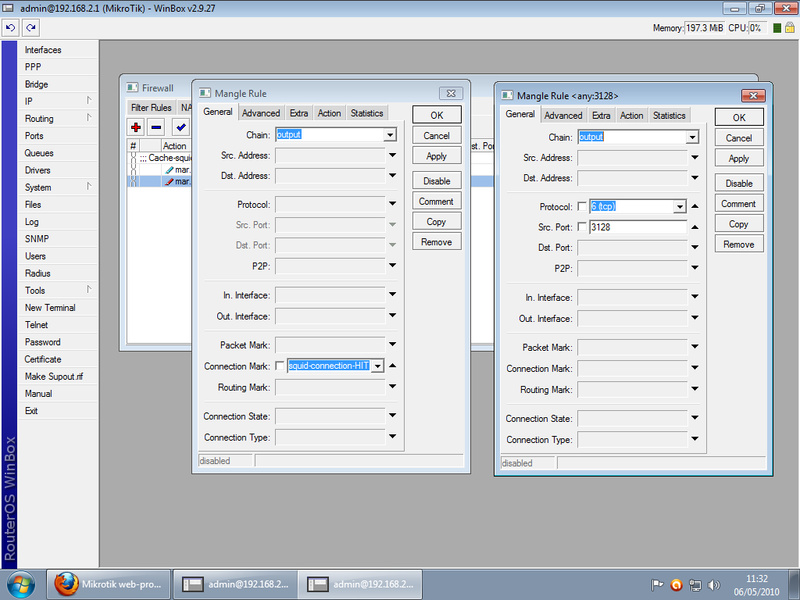Switch to Action tab in Mangle Rule any:3128
This screenshot has height=600, width=800.
(632, 116)
